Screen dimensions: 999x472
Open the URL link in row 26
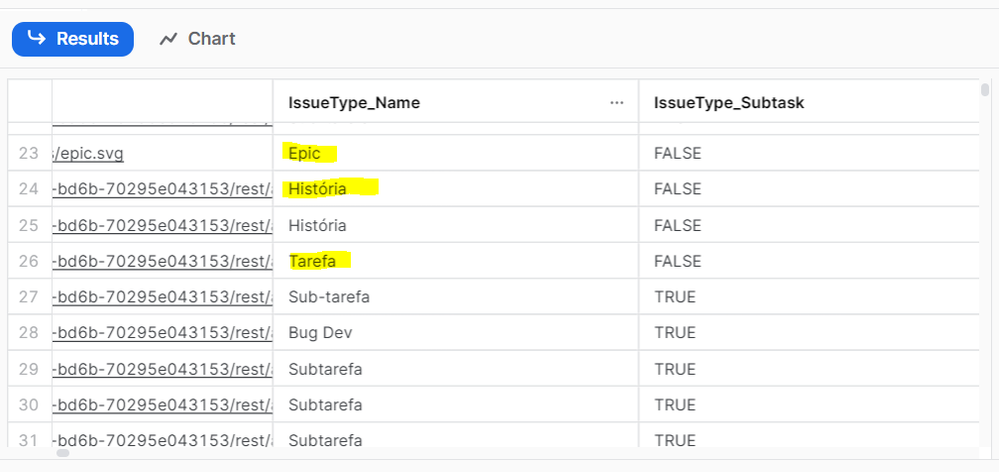click(162, 261)
